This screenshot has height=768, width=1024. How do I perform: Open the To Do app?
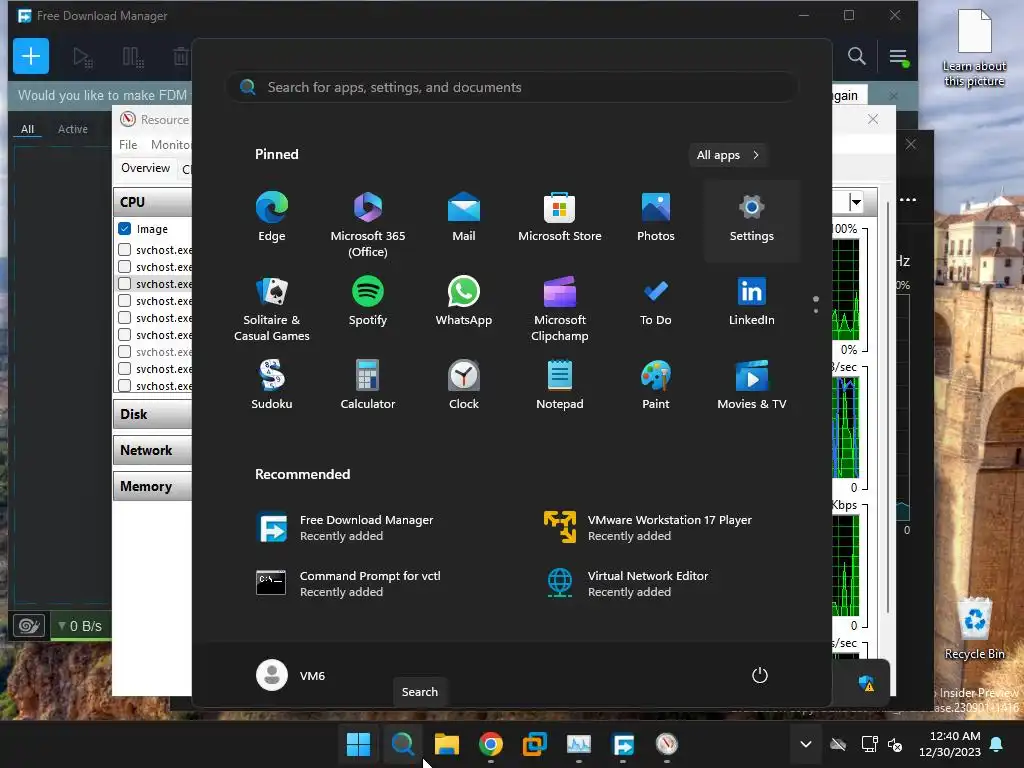(656, 301)
